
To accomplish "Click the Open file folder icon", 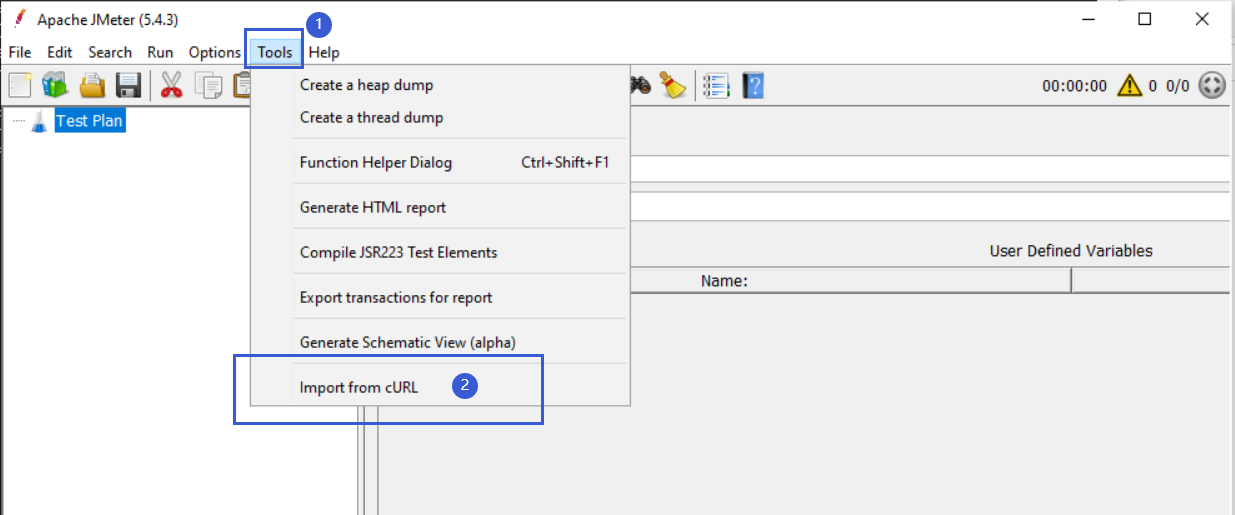I will click(x=93, y=85).
